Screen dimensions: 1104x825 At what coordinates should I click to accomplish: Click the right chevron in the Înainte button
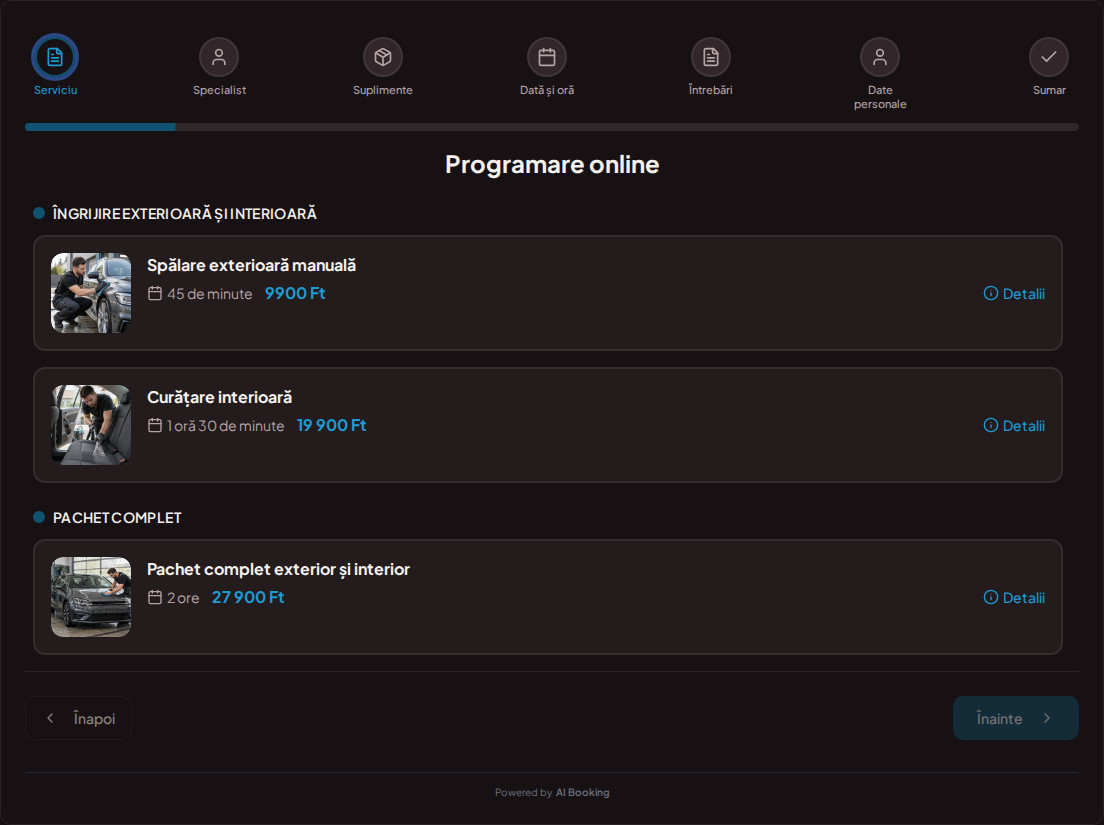click(1047, 718)
